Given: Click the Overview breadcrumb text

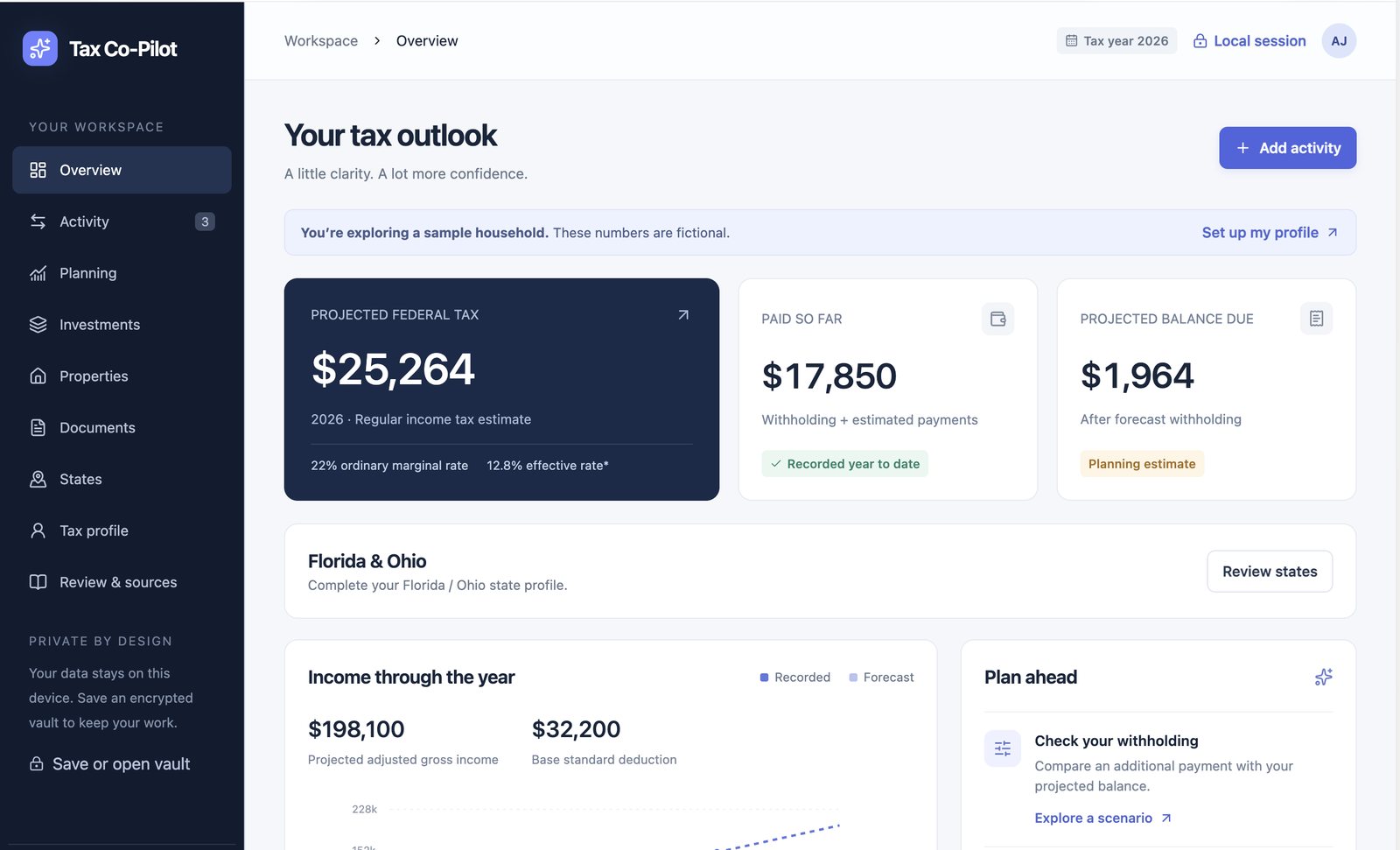Looking at the screenshot, I should click(427, 41).
